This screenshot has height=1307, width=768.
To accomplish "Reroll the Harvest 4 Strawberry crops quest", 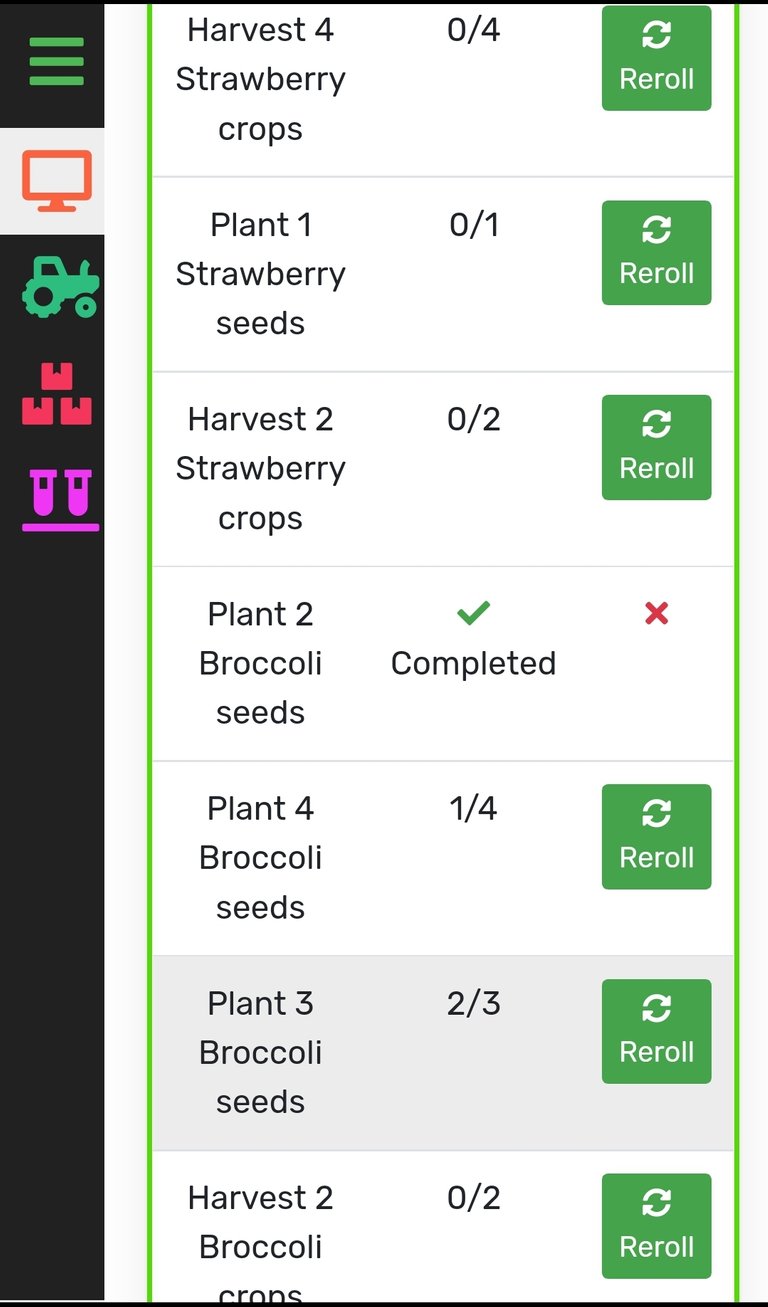I will coord(656,58).
